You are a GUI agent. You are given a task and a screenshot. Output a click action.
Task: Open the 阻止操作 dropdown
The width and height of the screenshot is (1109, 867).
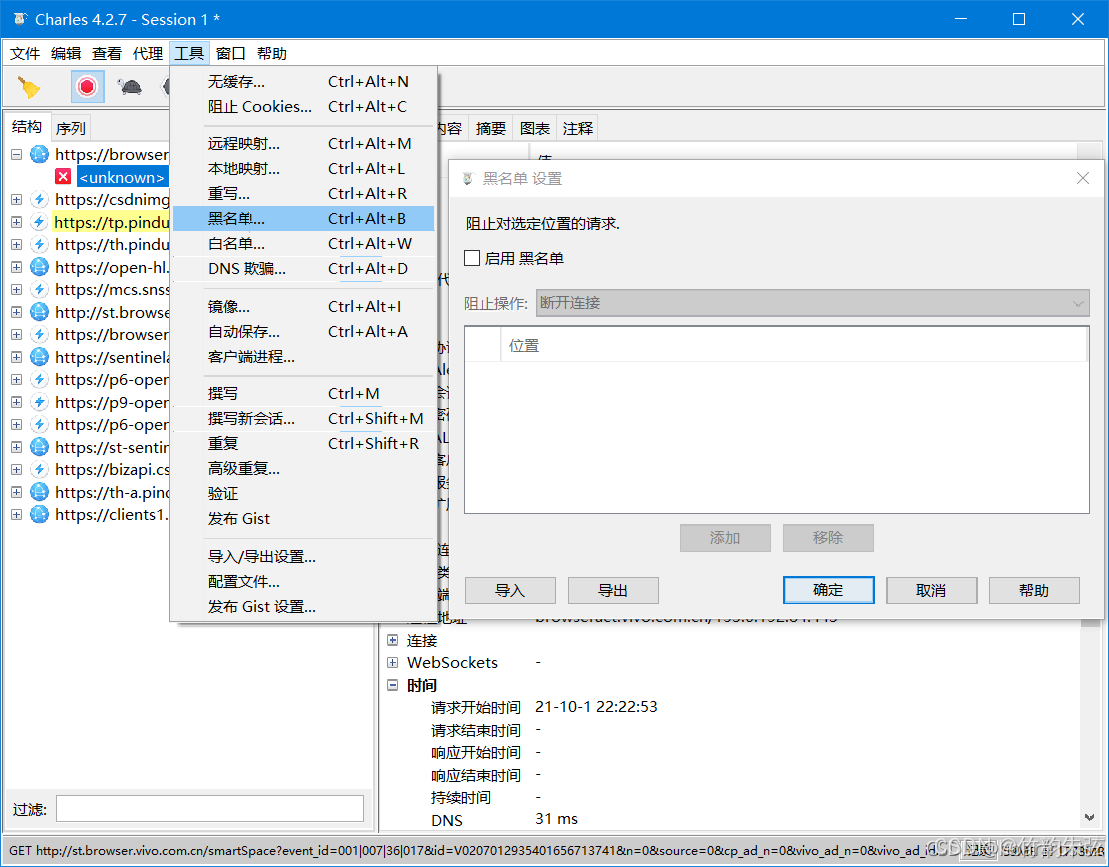813,303
